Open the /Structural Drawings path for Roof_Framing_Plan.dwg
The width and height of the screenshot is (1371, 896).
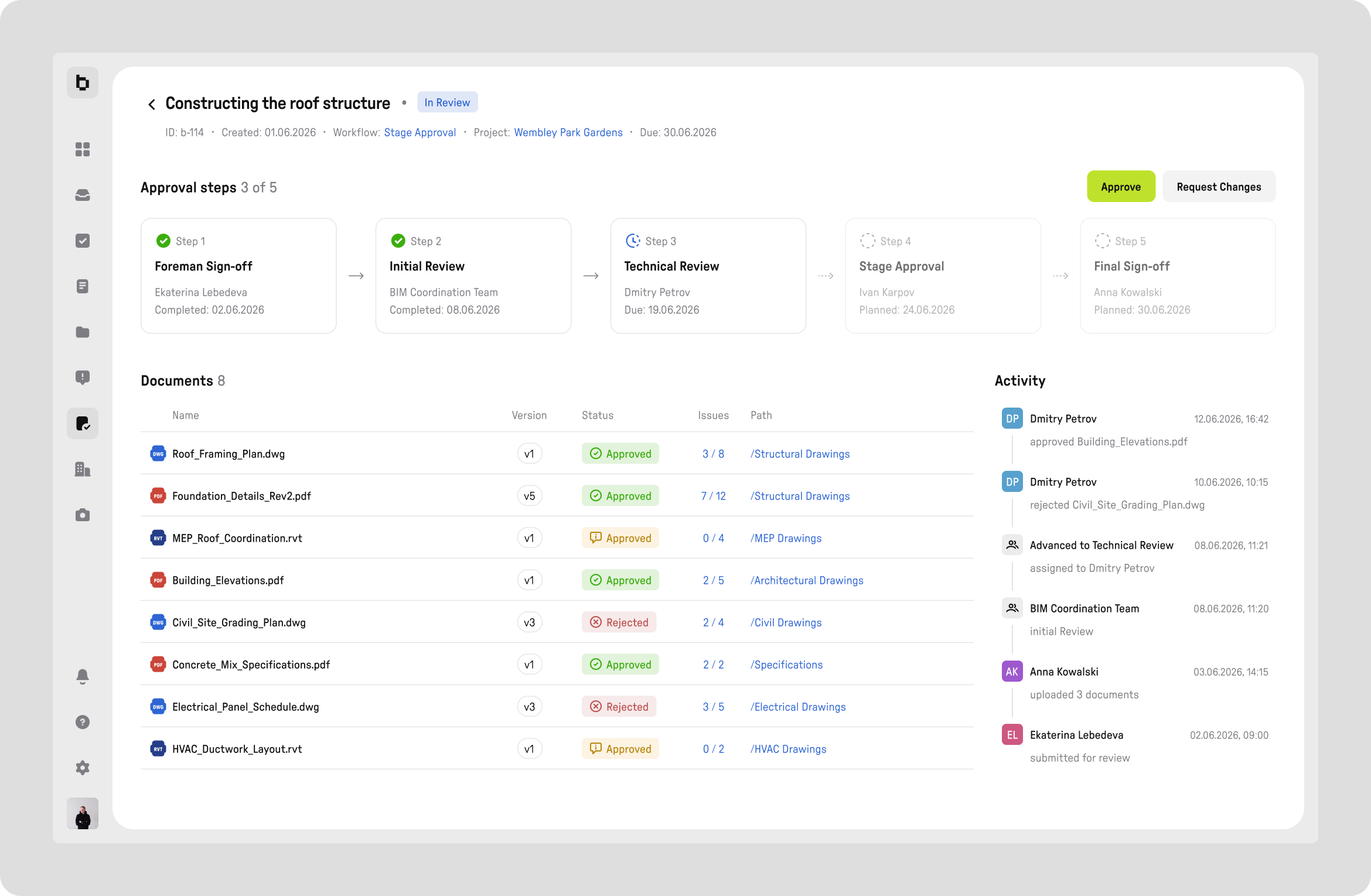(800, 454)
